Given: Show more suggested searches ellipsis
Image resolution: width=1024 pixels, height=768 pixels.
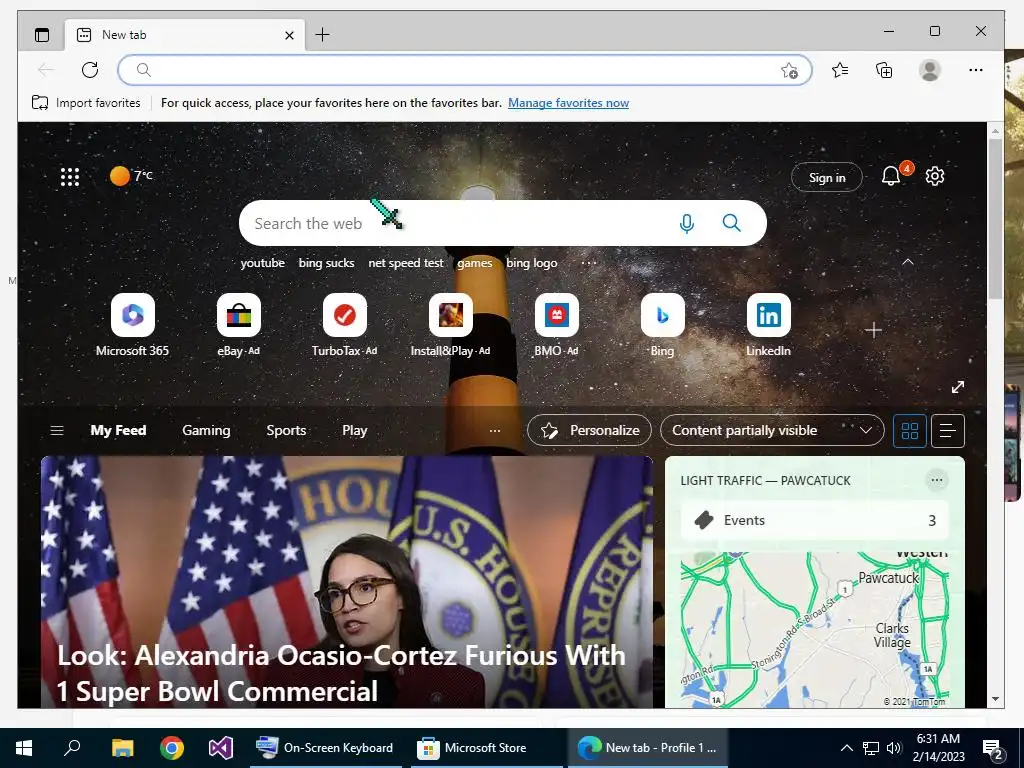Looking at the screenshot, I should tap(588, 263).
